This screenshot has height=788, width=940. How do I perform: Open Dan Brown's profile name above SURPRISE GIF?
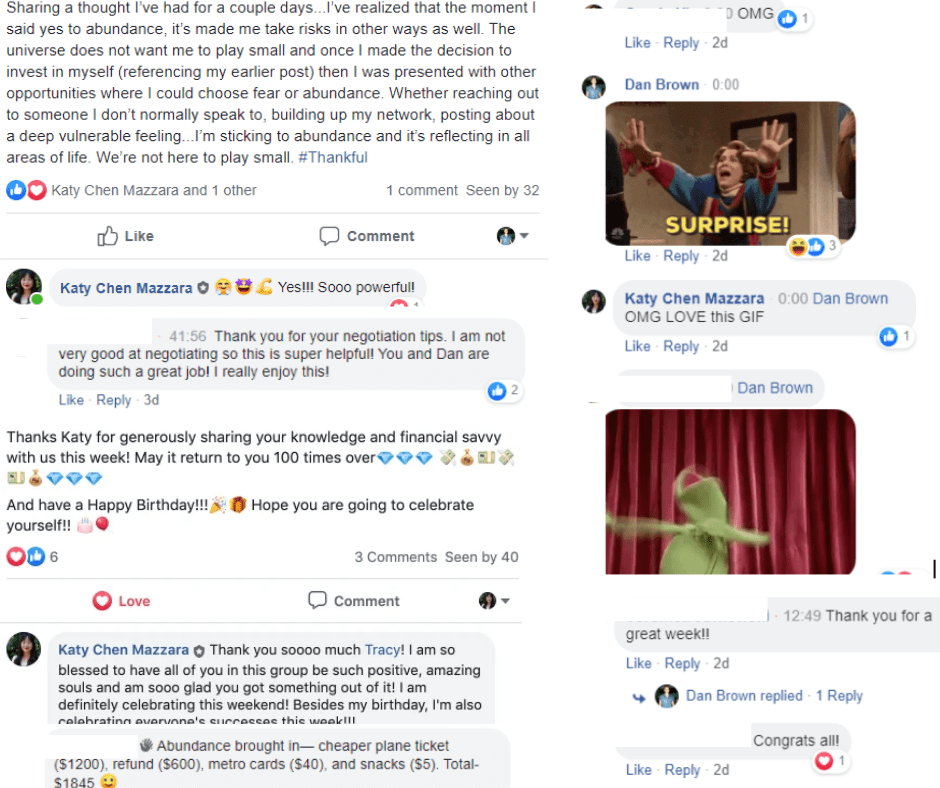(x=662, y=85)
